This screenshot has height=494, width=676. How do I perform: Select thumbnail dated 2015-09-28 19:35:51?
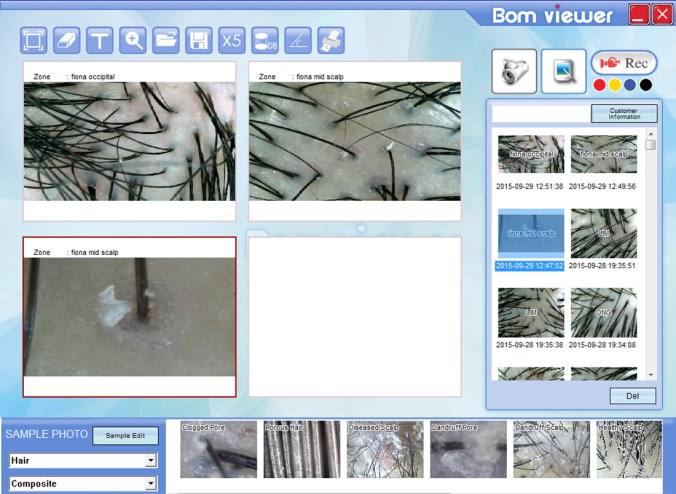coord(604,233)
